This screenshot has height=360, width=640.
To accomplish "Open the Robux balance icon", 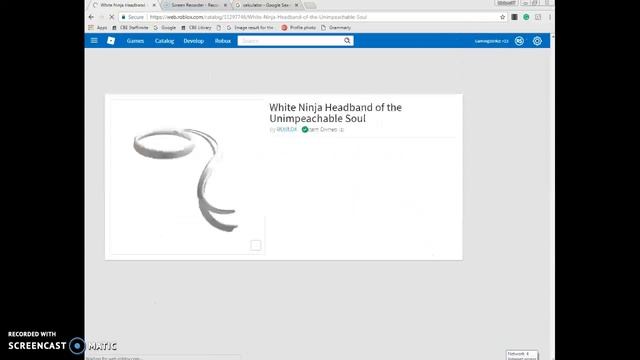I will (x=519, y=41).
